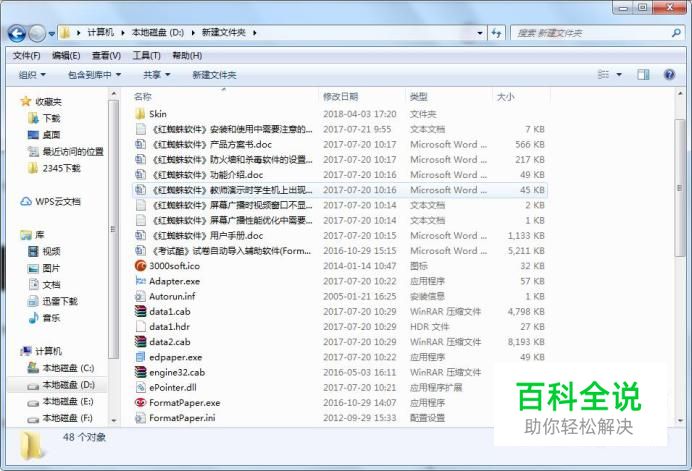Select the Skin folder icon

click(140, 114)
